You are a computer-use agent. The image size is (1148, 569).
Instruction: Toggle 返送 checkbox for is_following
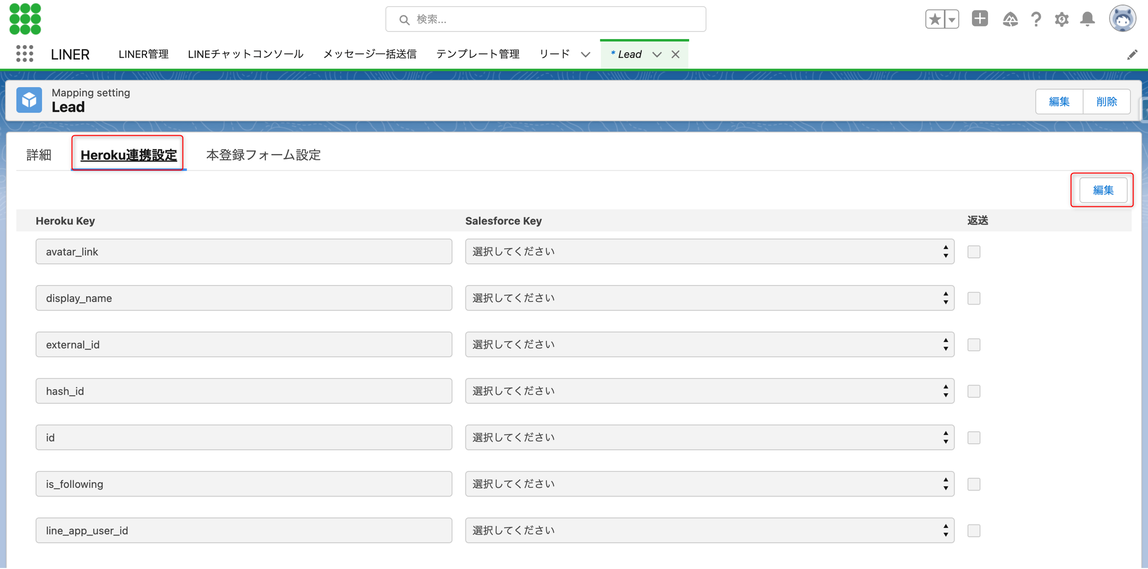pyautogui.click(x=974, y=484)
